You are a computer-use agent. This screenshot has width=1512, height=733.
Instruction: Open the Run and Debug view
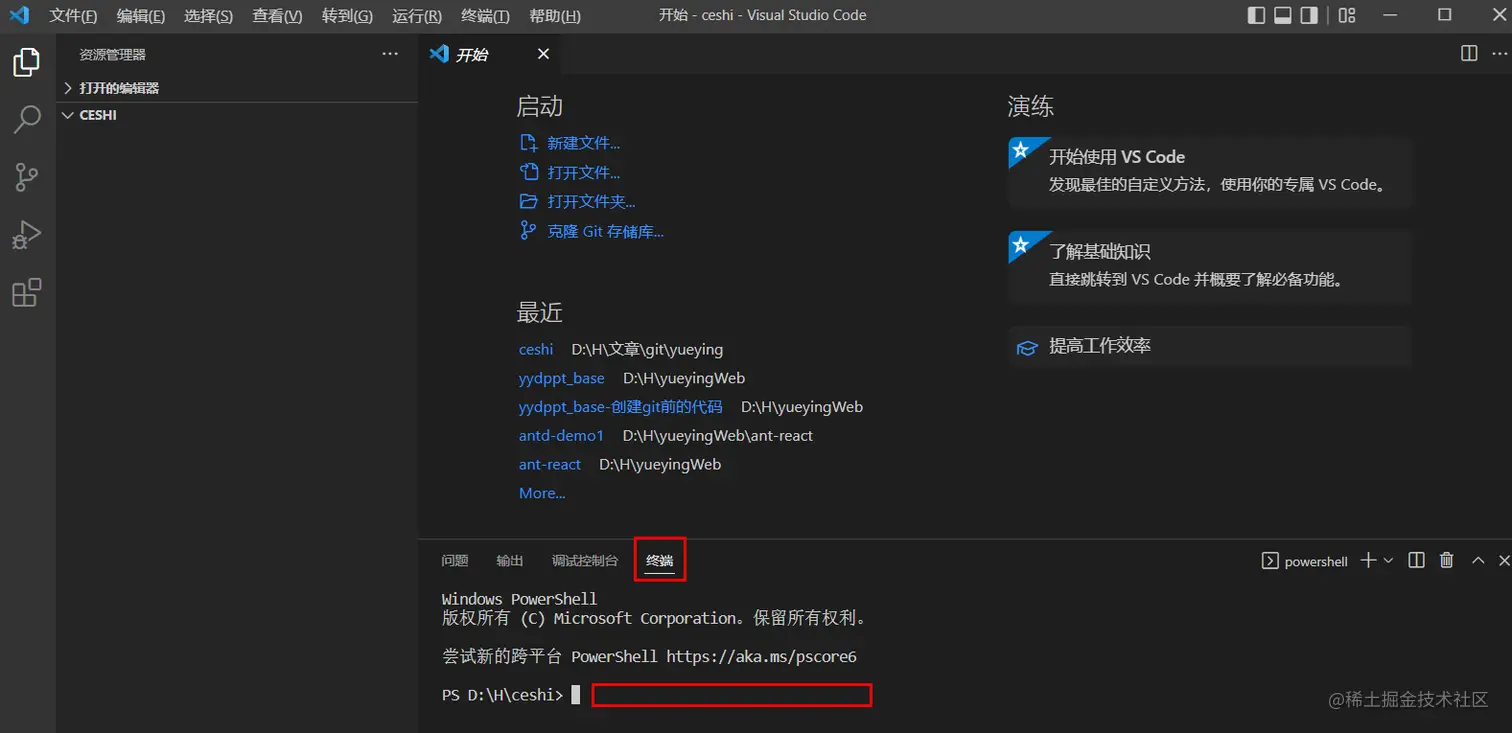click(x=27, y=236)
